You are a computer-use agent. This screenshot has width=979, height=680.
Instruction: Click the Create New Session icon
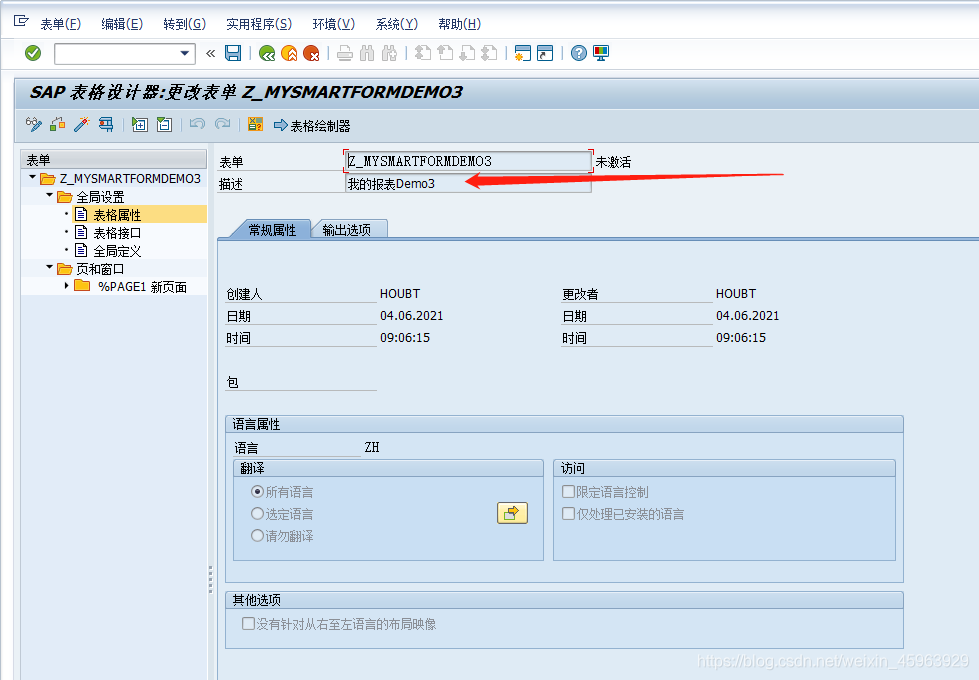pos(523,54)
